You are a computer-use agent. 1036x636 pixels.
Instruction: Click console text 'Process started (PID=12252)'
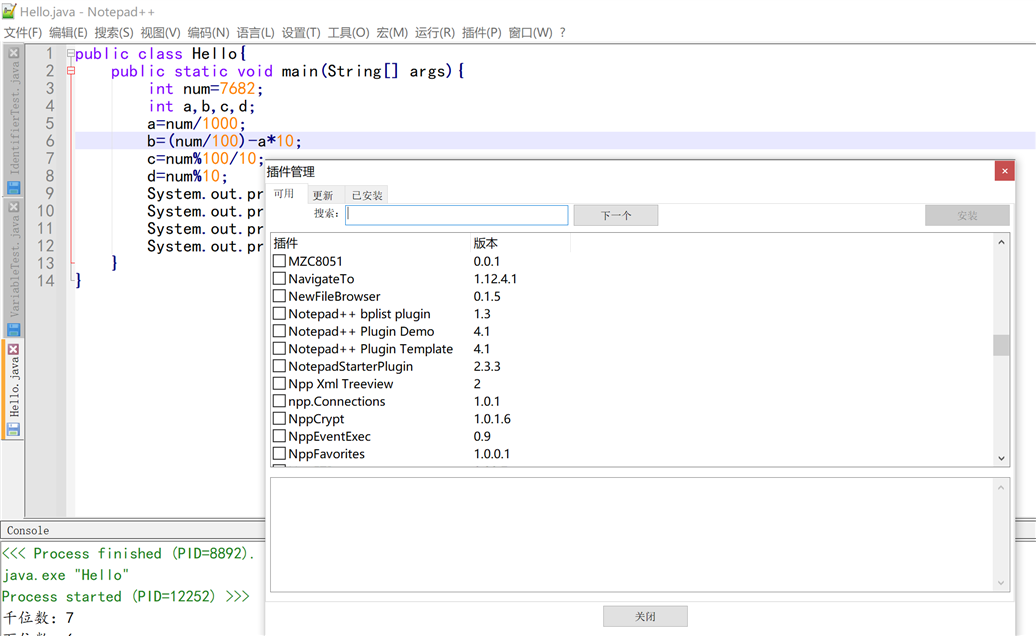click(108, 596)
